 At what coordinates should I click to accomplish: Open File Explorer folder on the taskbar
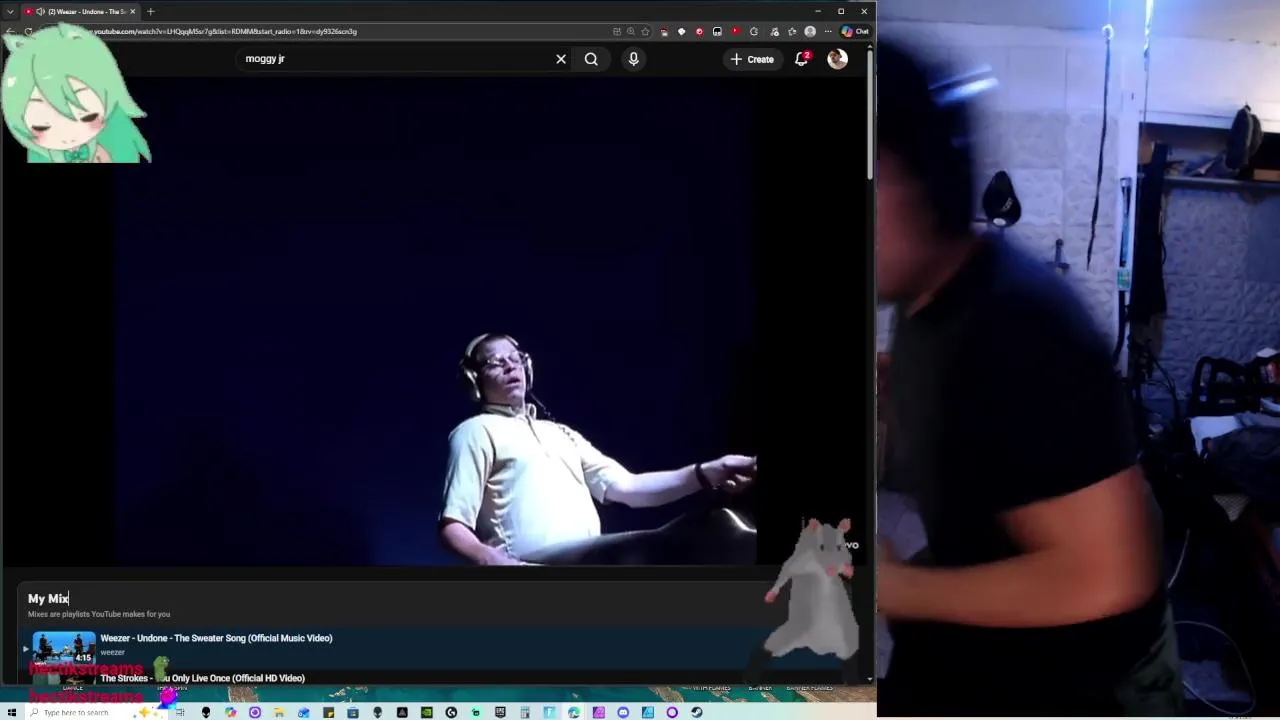pyautogui.click(x=279, y=712)
